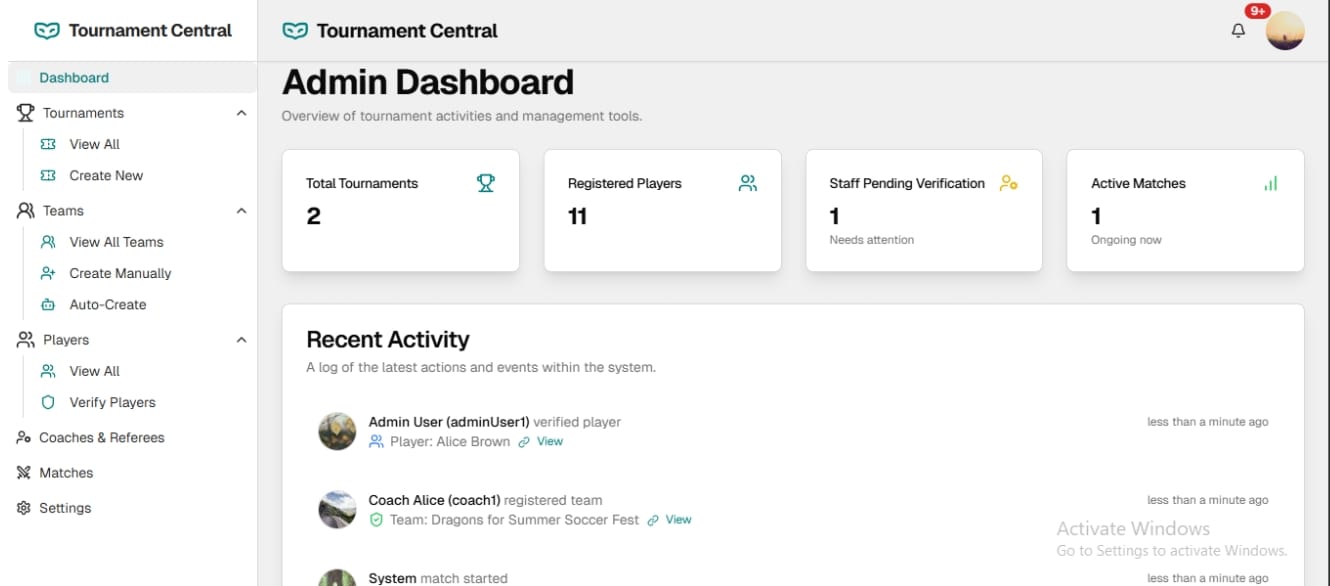This screenshot has width=1330, height=586.
Task: Open View All Teams menu item
Action: 116,242
